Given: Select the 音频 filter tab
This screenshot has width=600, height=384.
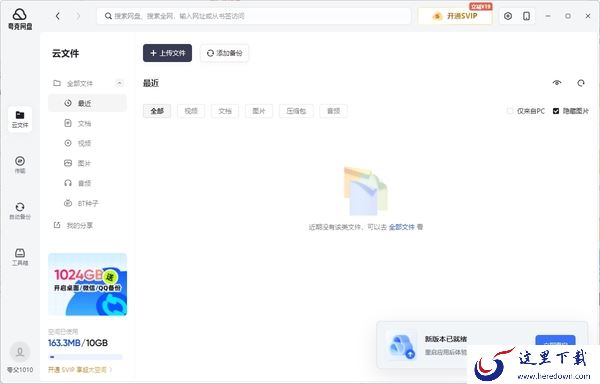Looking at the screenshot, I should pos(333,111).
